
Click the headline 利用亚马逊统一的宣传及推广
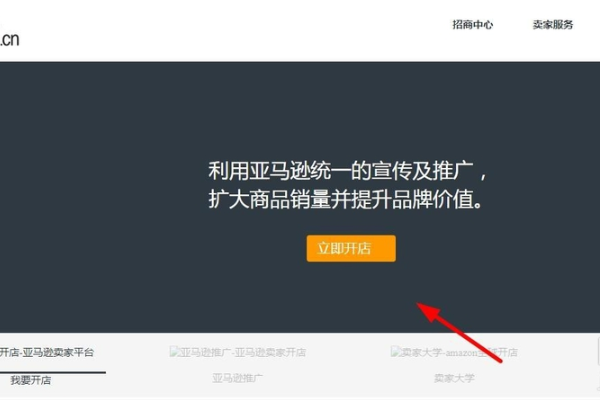coord(341,171)
